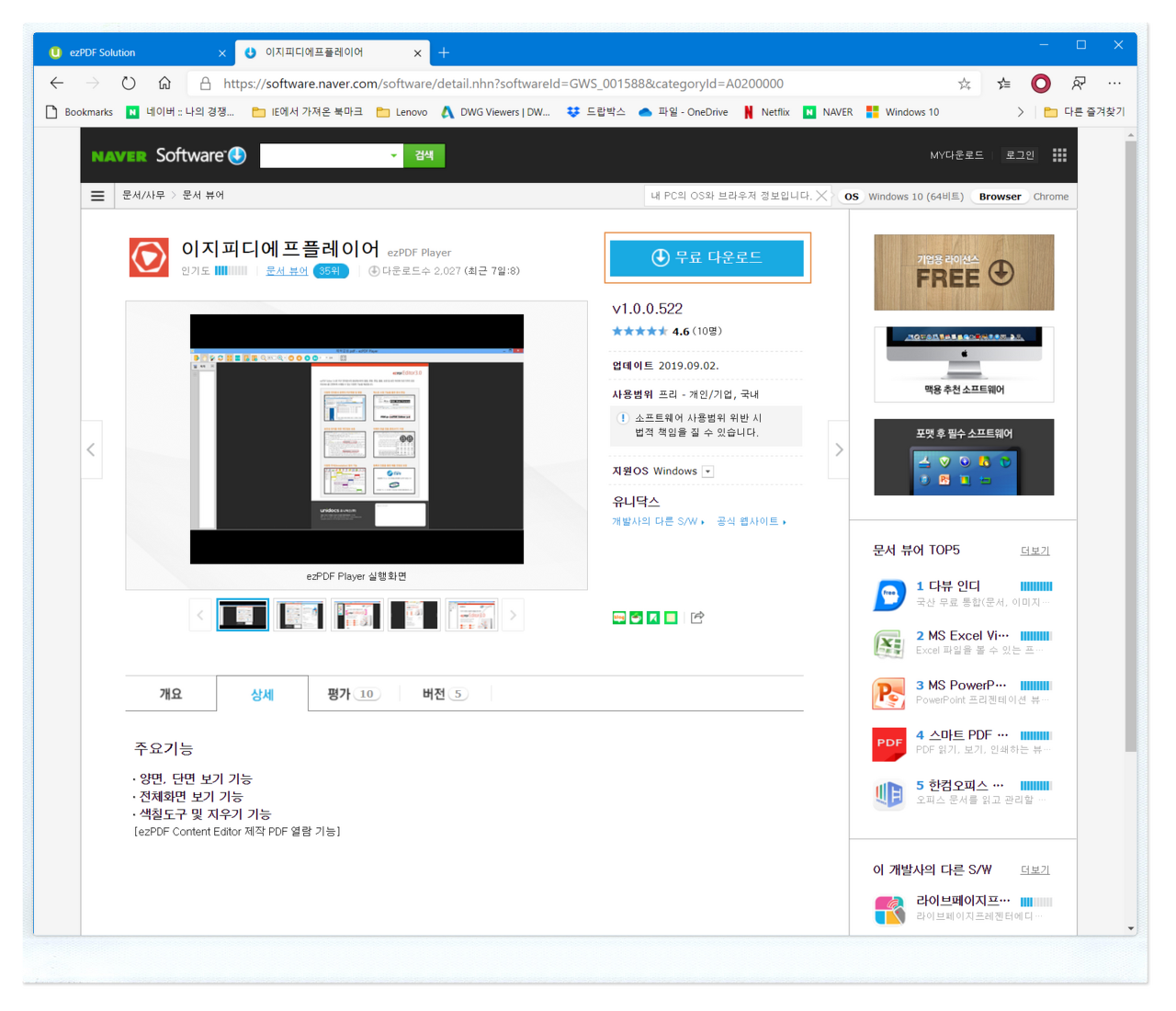Viewport: 1176px width, 1011px height.
Task: Click the red Opera-style extension icon
Action: tap(1041, 84)
